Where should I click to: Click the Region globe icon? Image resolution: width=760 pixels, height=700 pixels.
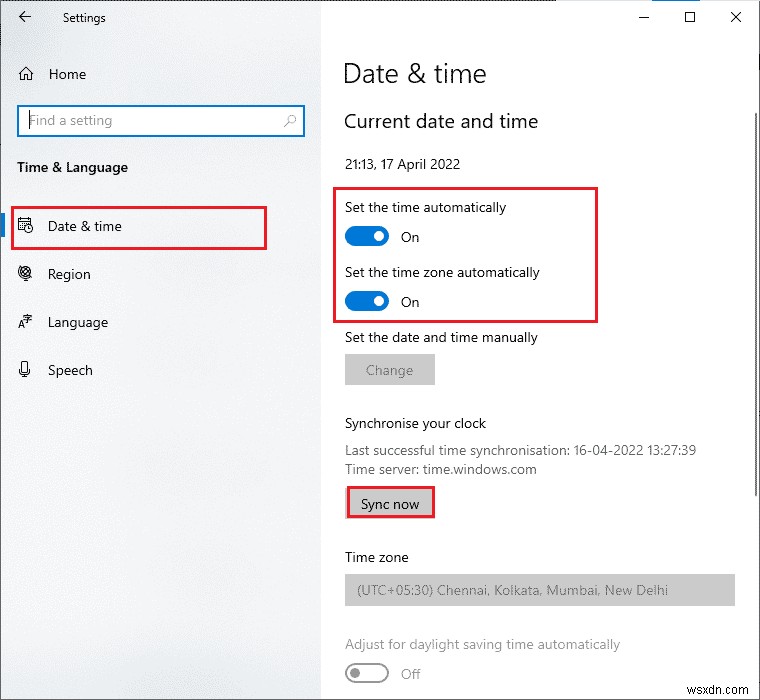[26, 274]
